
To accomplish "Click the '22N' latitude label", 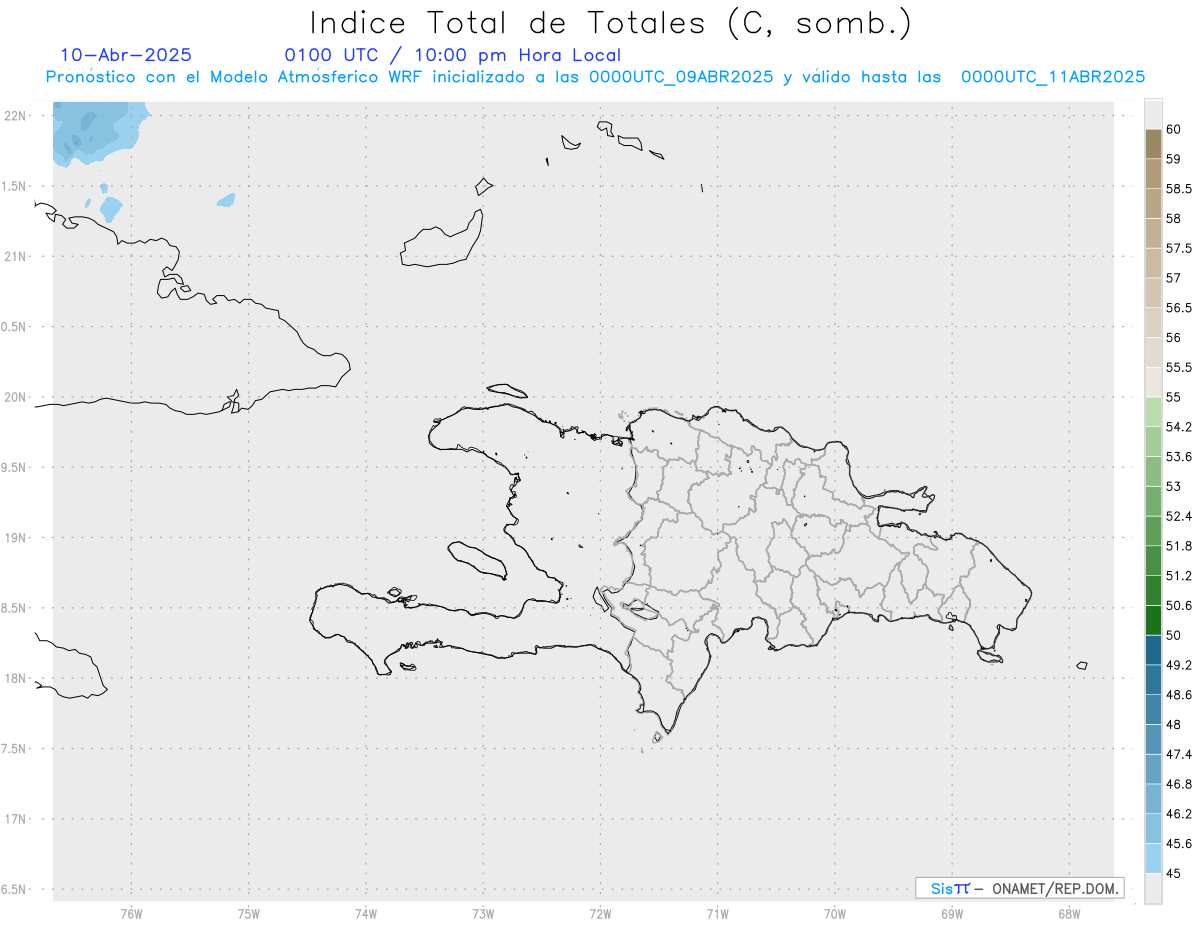I will [15, 116].
